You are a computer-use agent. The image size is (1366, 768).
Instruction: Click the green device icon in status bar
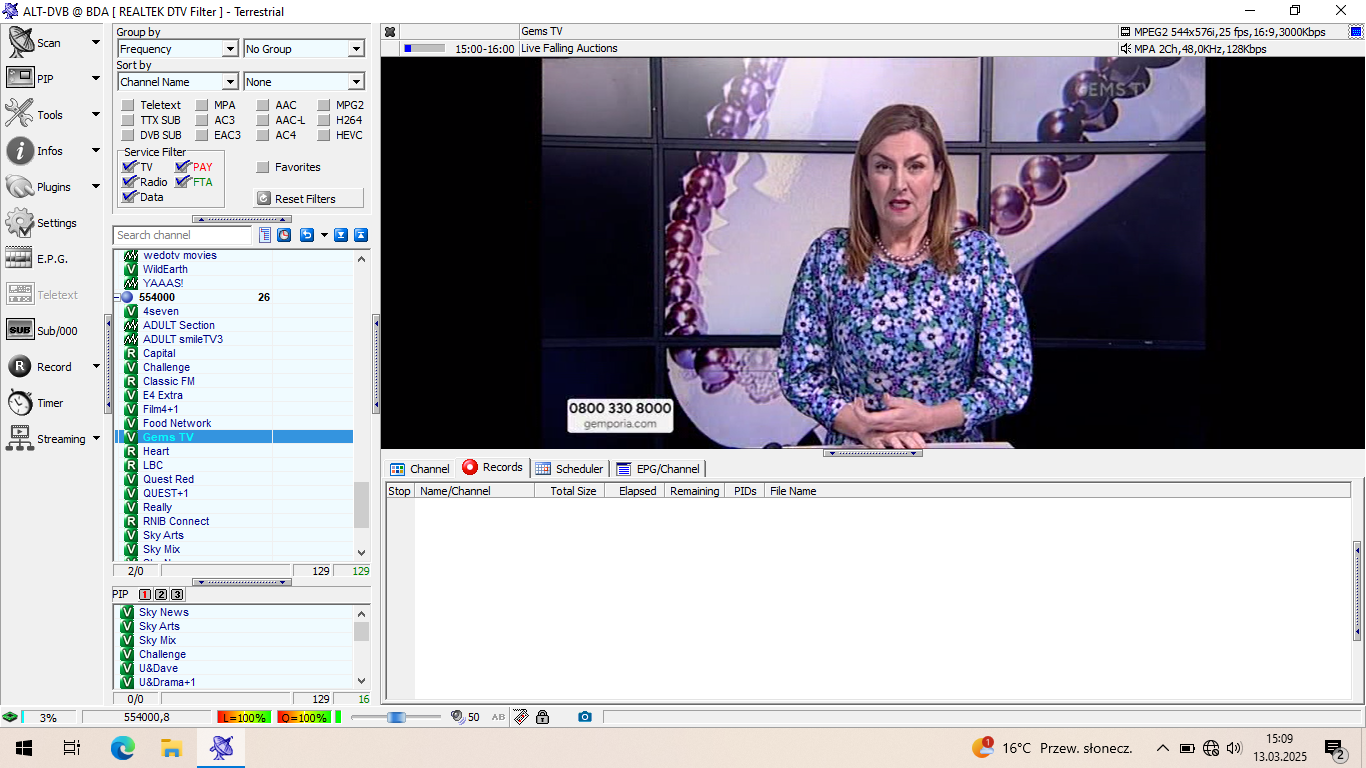pyautogui.click(x=10, y=717)
